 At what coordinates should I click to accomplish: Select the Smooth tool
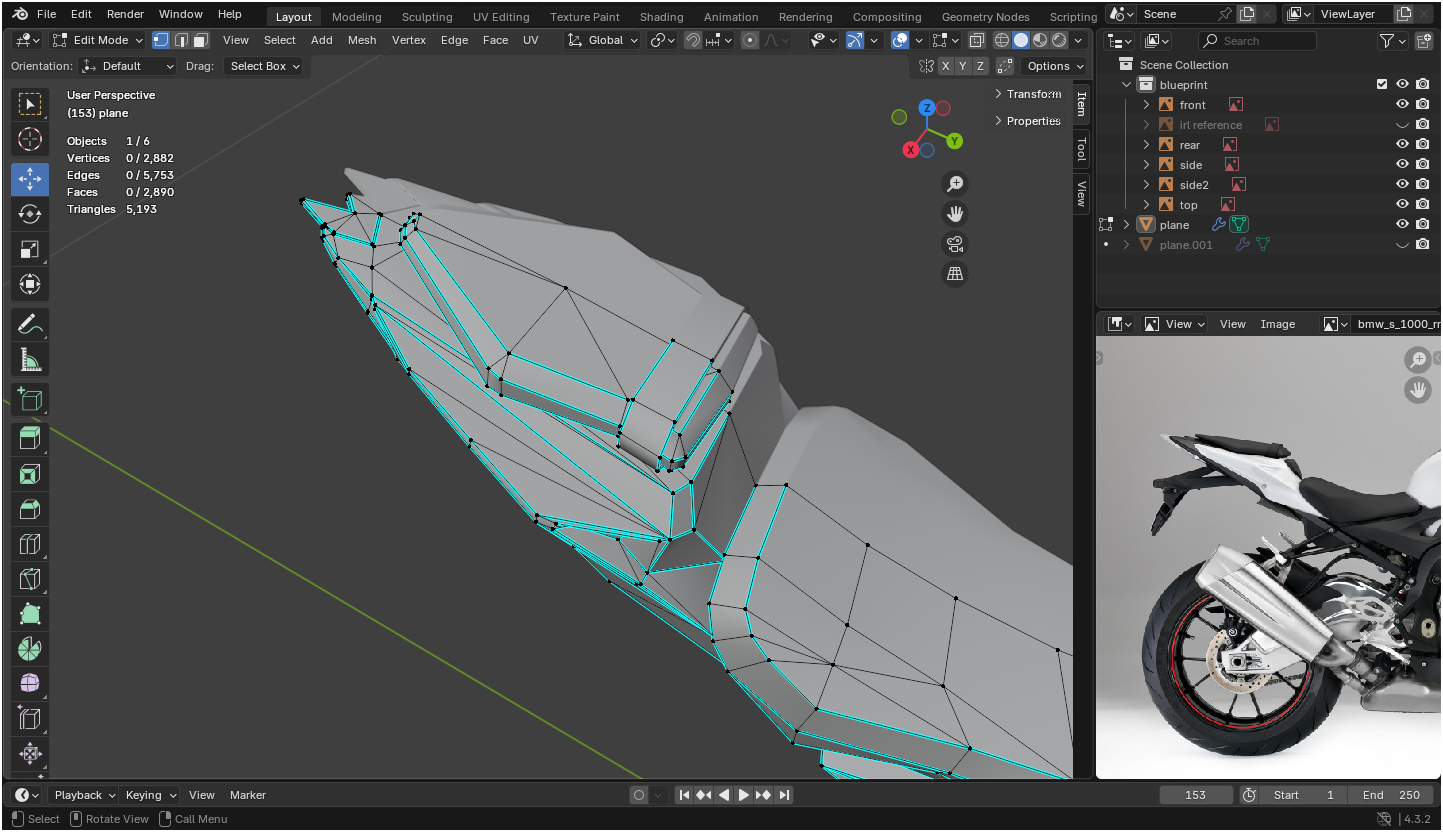[30, 684]
